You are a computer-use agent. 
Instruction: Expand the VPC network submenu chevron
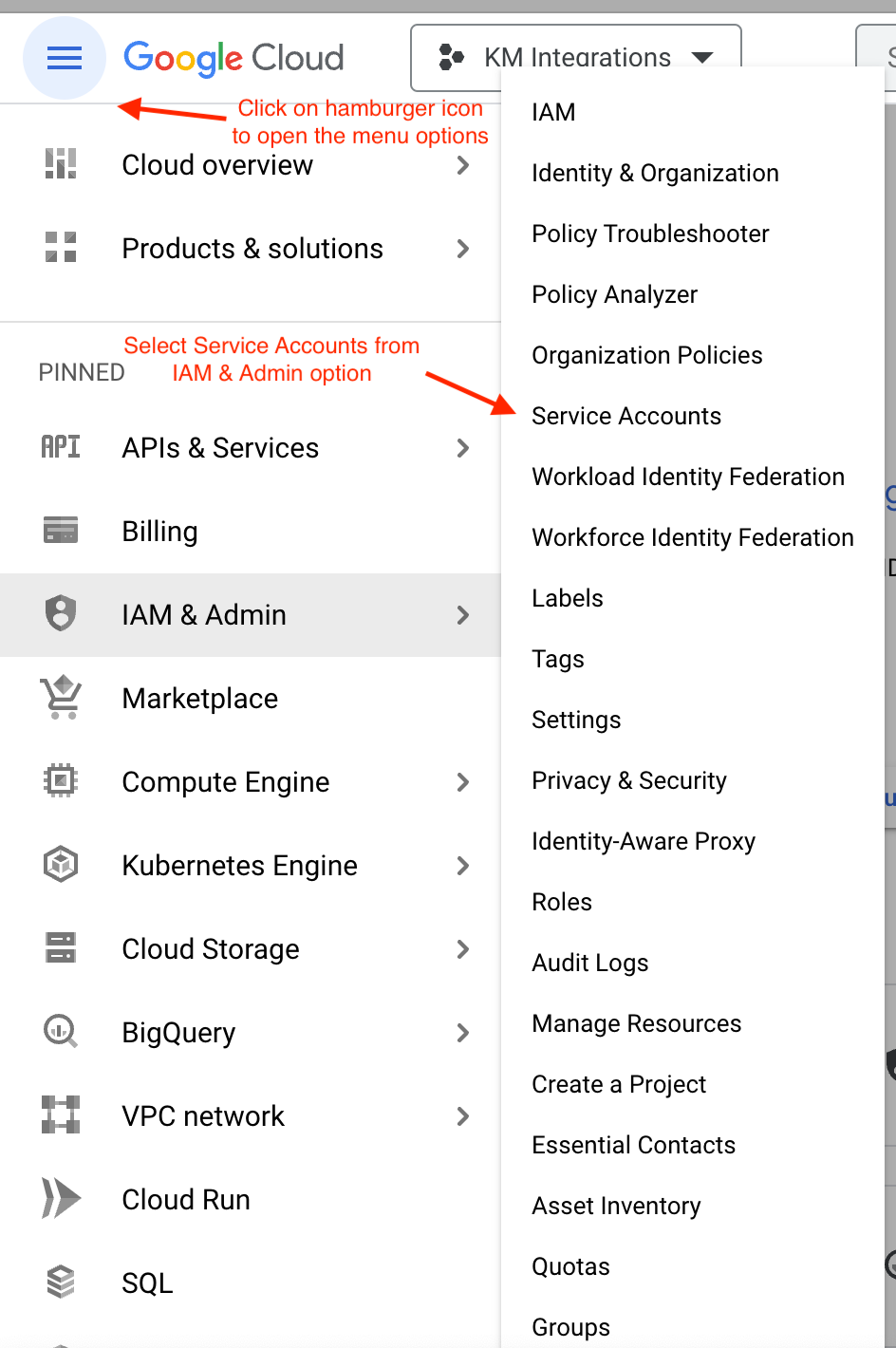pos(463,1116)
